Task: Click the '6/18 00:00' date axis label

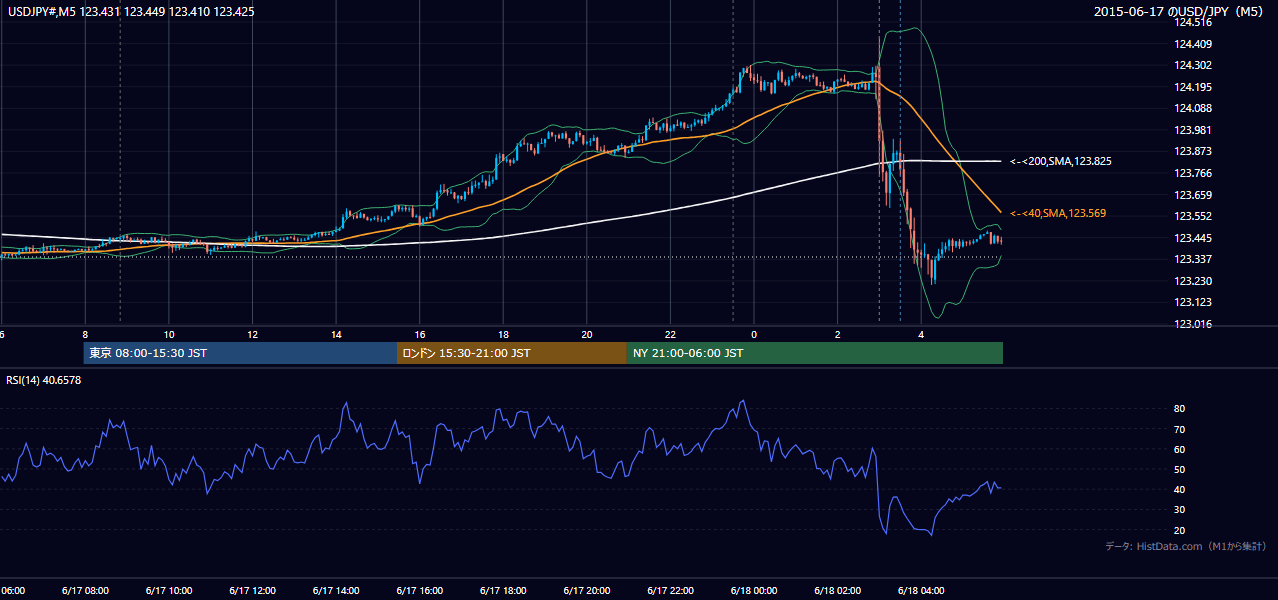Action: pyautogui.click(x=754, y=590)
